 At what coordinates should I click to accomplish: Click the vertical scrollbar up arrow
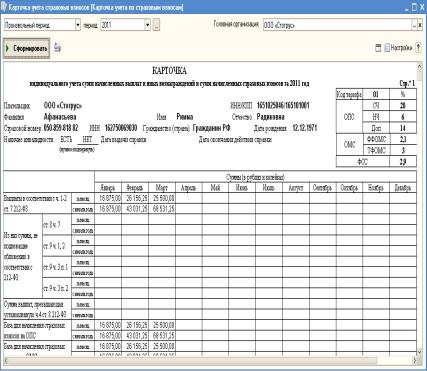coord(420,66)
